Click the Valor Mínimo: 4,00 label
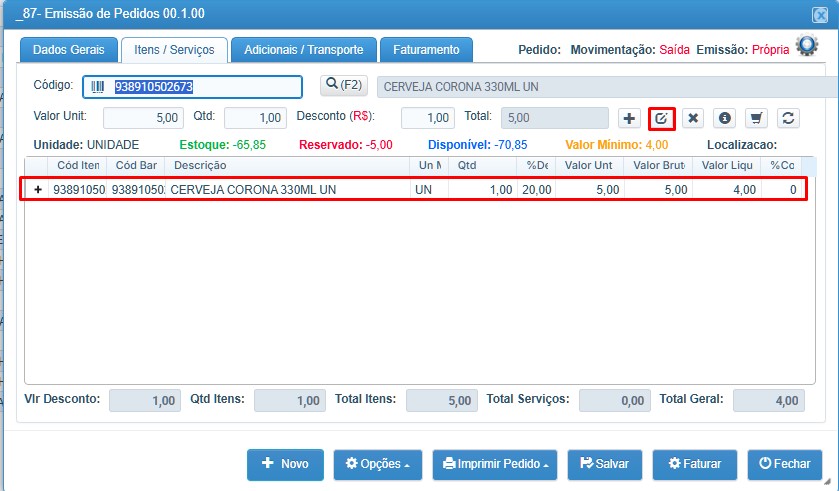839x491 pixels. click(x=616, y=145)
